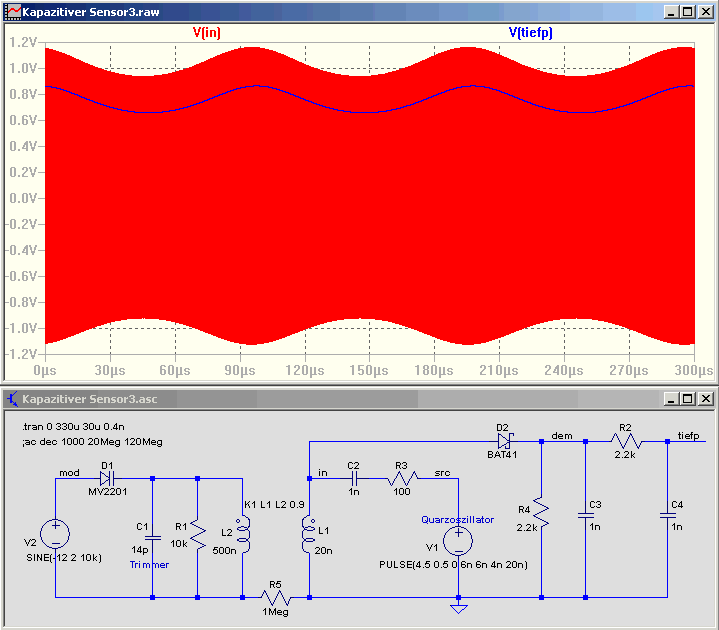The image size is (719, 630).
Task: Click the K1 L1 L2 0.9 coupling directive
Action: 274,504
